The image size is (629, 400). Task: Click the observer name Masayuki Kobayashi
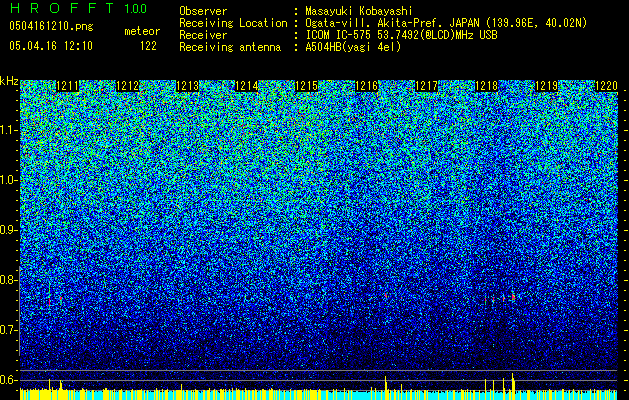click(359, 12)
